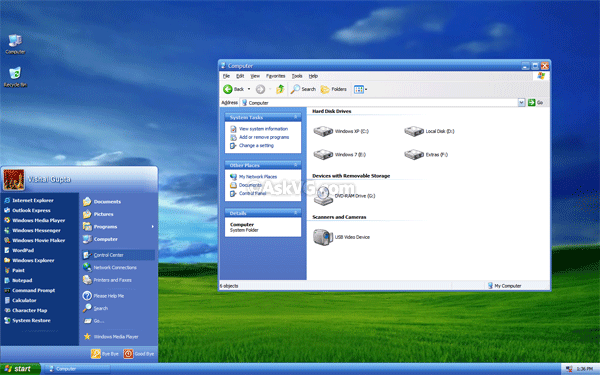Open the Recycle Bin desktop icon
The image size is (600, 375).
coord(15,77)
